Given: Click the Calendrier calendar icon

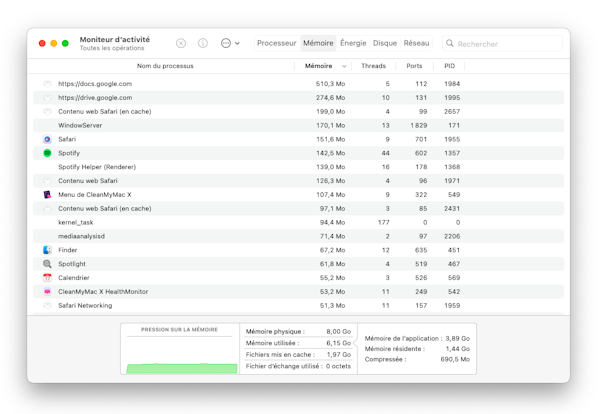Looking at the screenshot, I should pyautogui.click(x=47, y=278).
